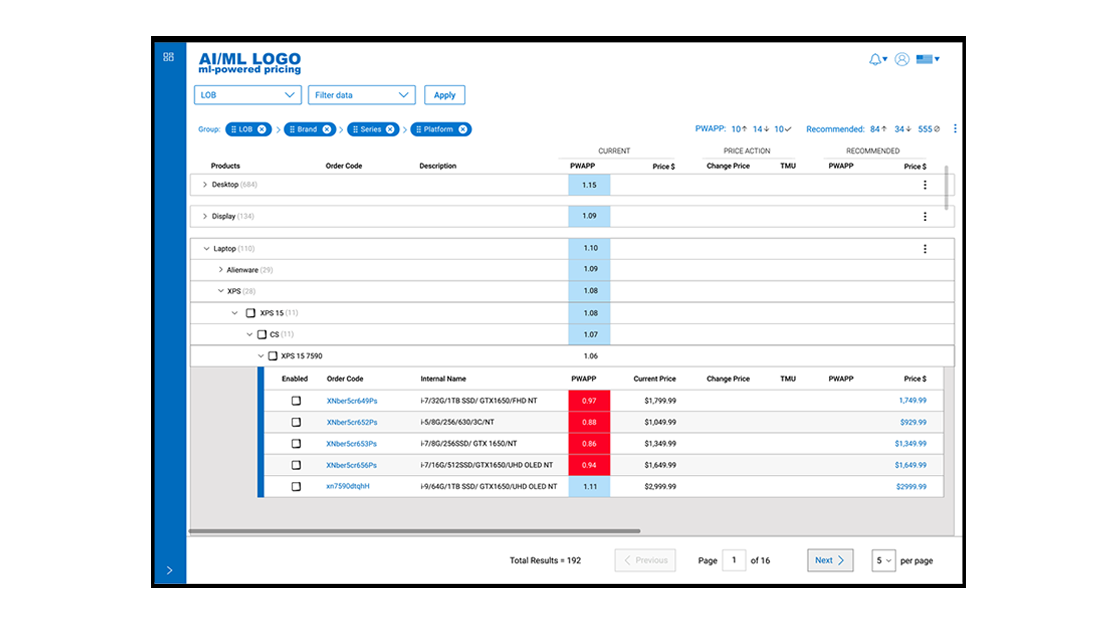Open the notifications bell menu
The height and width of the screenshot is (625, 1116).
877,59
